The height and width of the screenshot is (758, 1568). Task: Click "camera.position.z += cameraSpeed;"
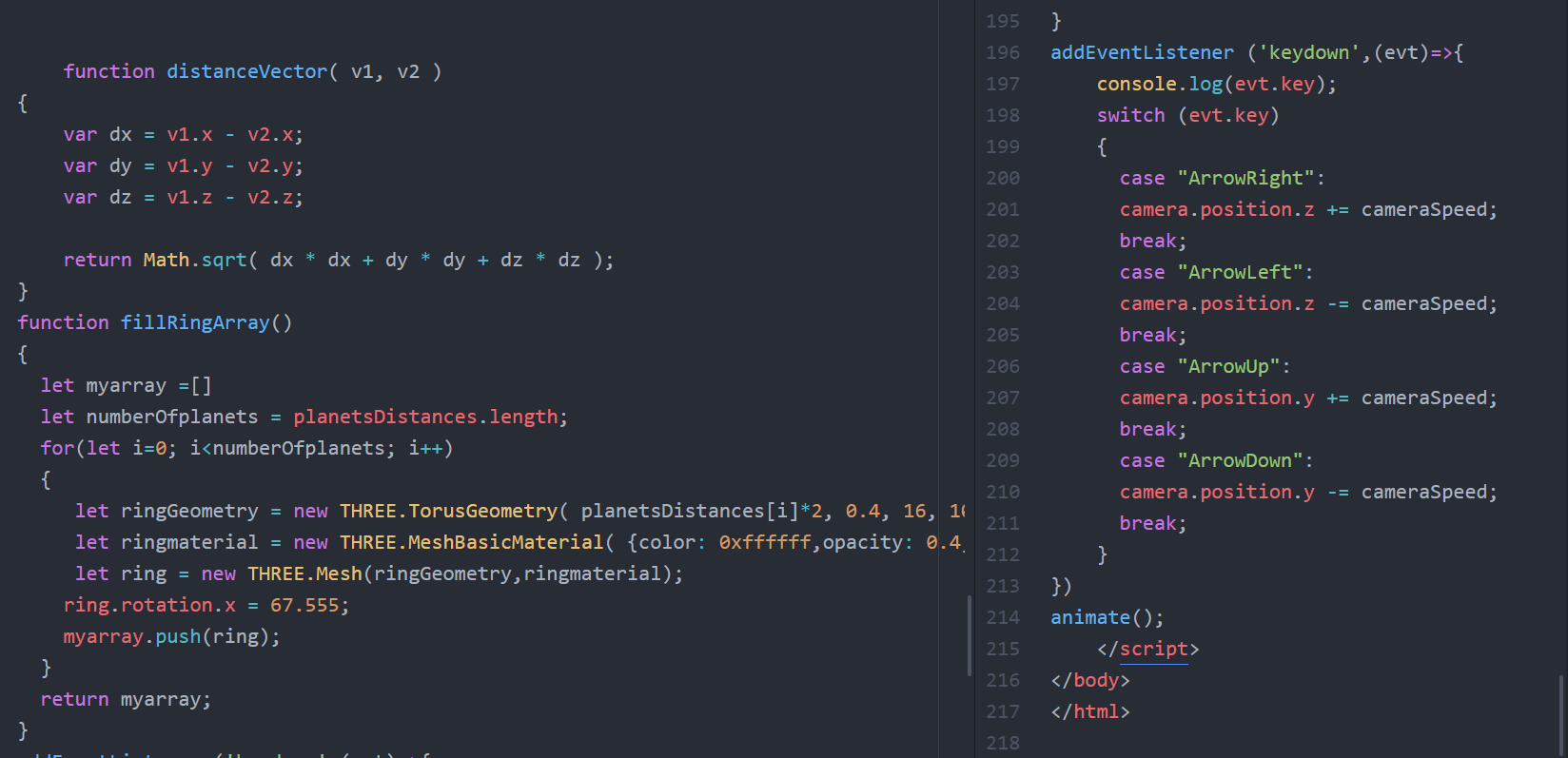point(1308,209)
